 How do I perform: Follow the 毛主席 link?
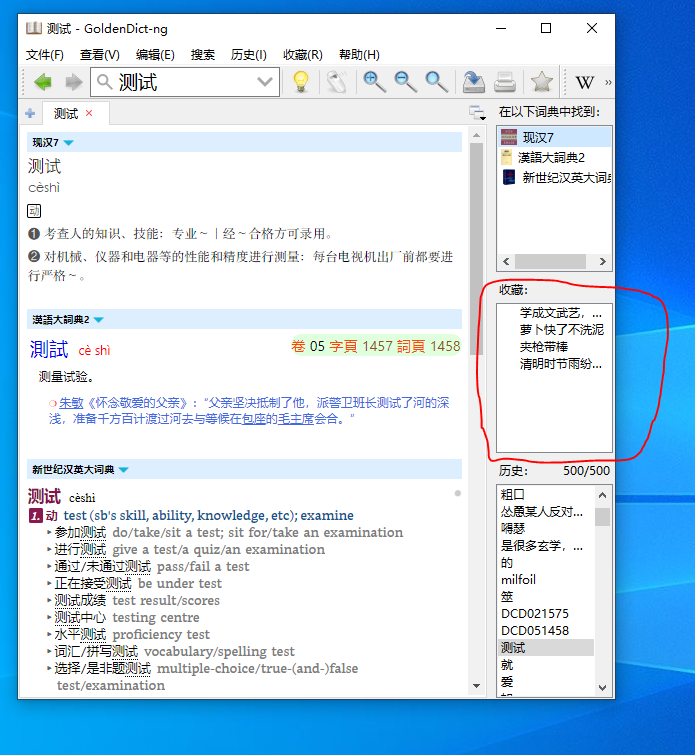point(296,419)
